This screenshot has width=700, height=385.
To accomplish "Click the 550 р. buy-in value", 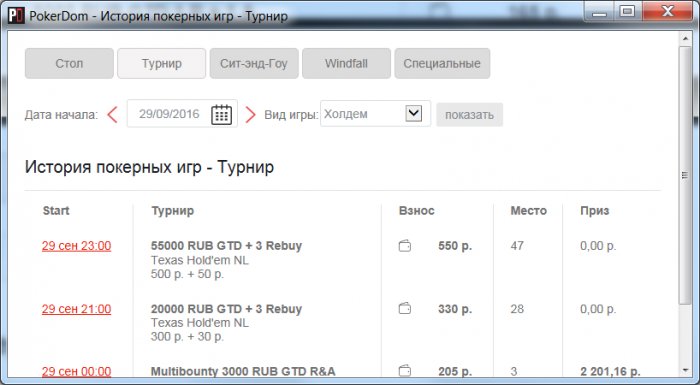I will click(455, 246).
